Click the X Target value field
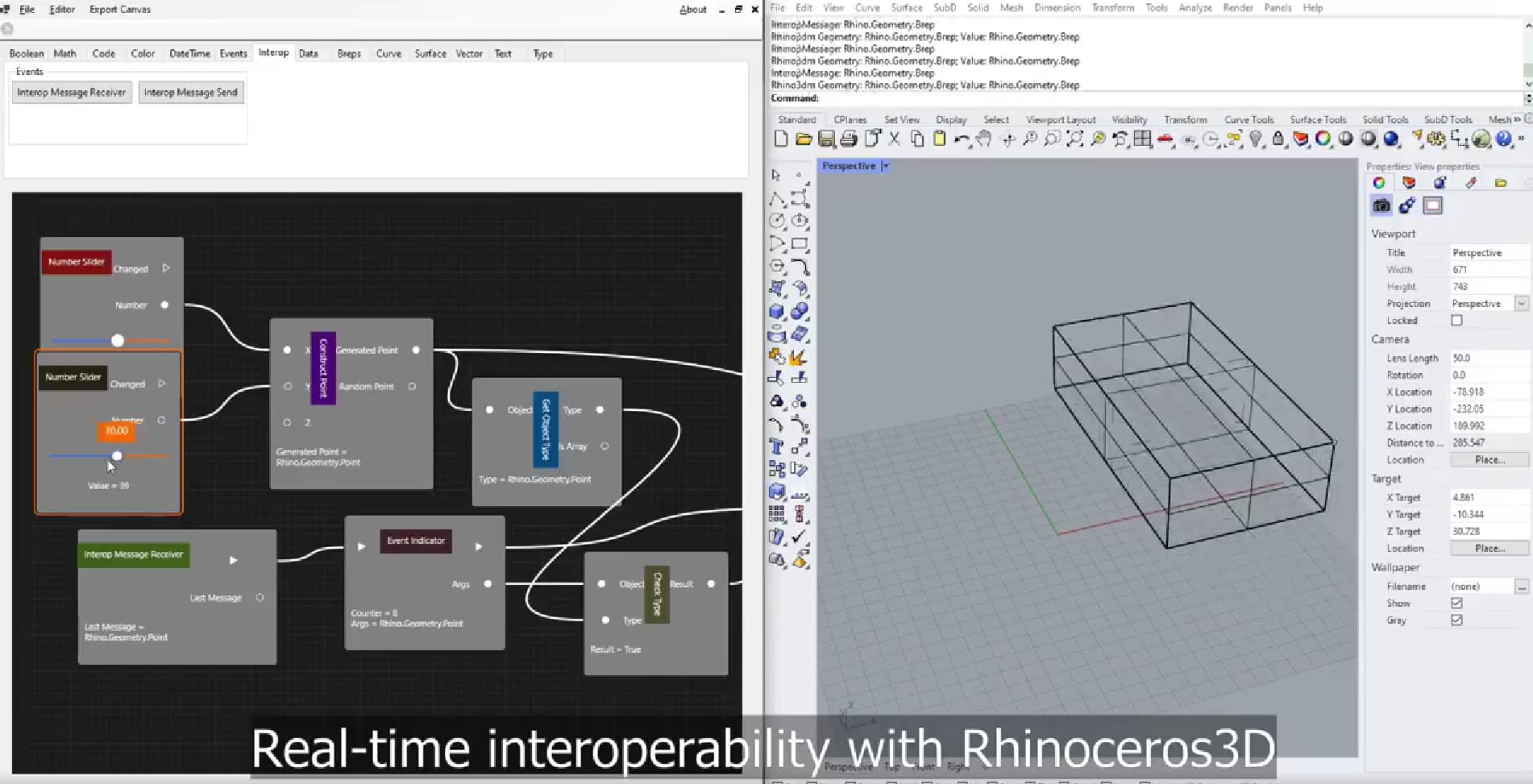This screenshot has height=784, width=1533. [1489, 498]
